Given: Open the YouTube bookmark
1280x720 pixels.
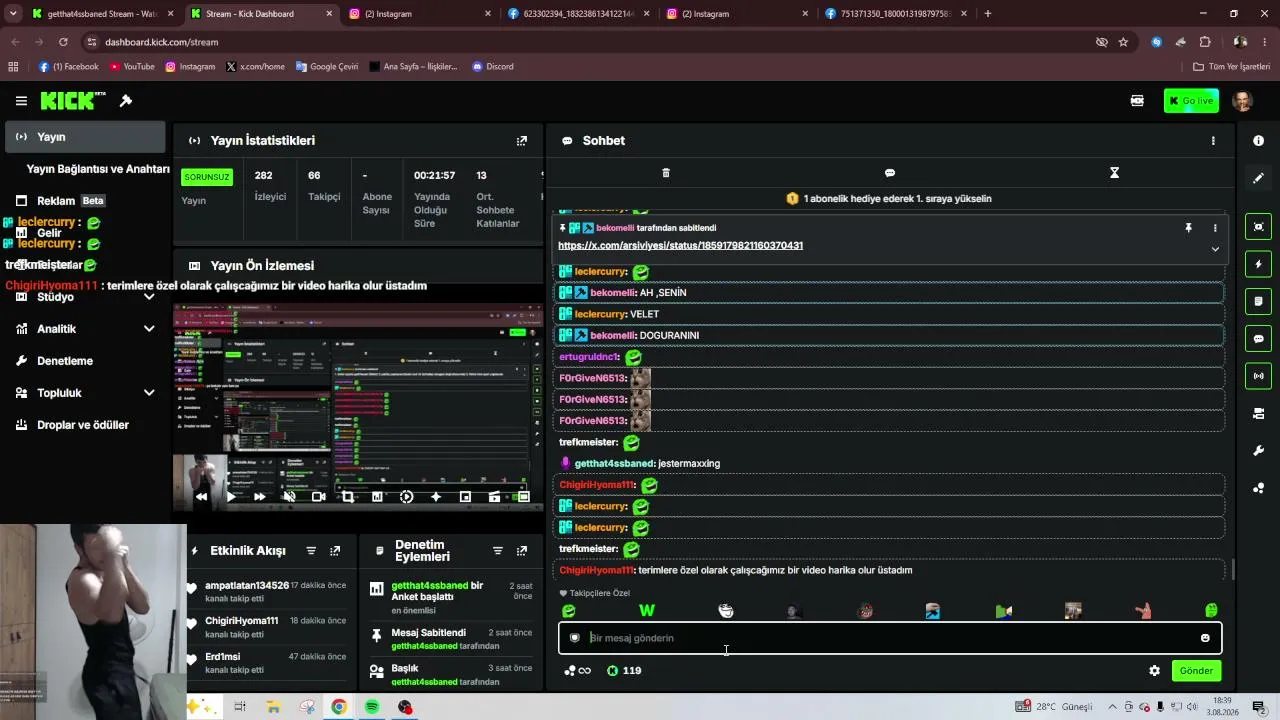Looking at the screenshot, I should point(132,67).
